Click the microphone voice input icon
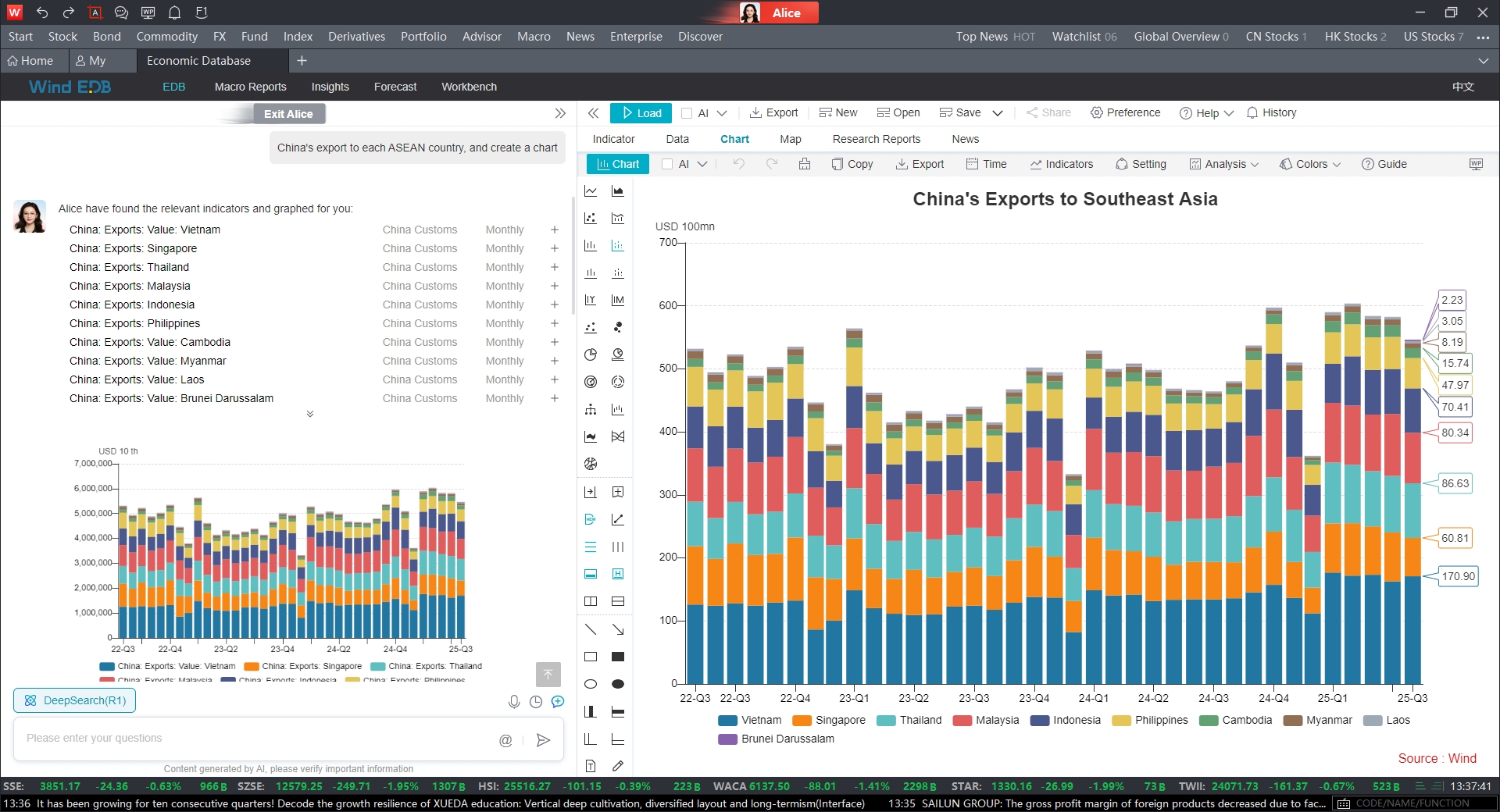1500x812 pixels. point(514,702)
